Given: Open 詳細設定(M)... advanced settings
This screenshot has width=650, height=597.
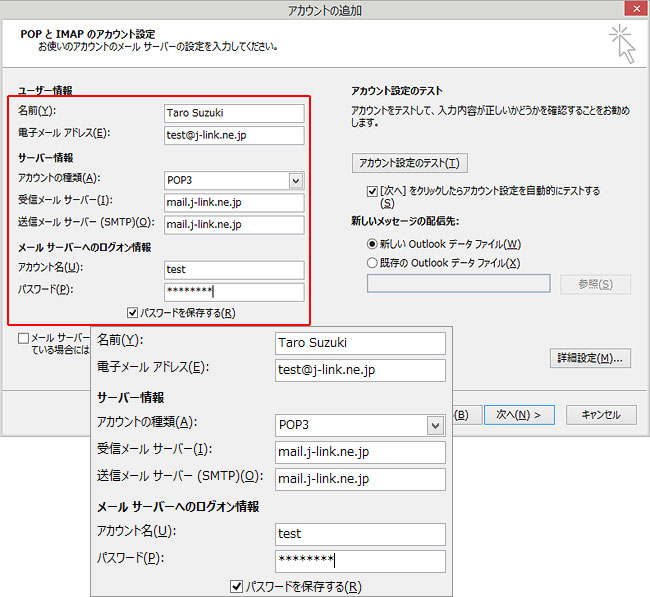Looking at the screenshot, I should click(x=590, y=358).
